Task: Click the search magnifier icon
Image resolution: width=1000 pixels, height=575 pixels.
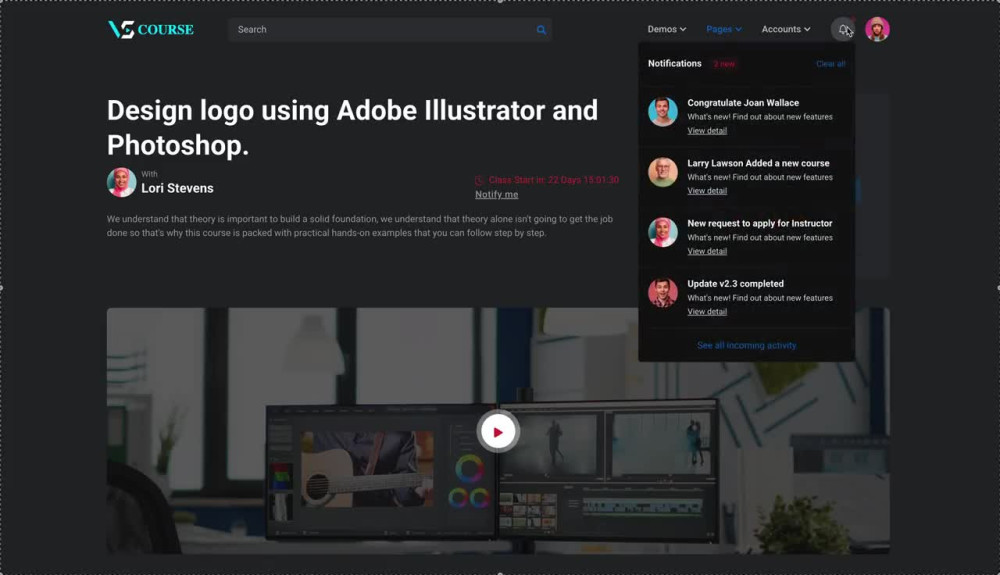Action: tap(541, 29)
